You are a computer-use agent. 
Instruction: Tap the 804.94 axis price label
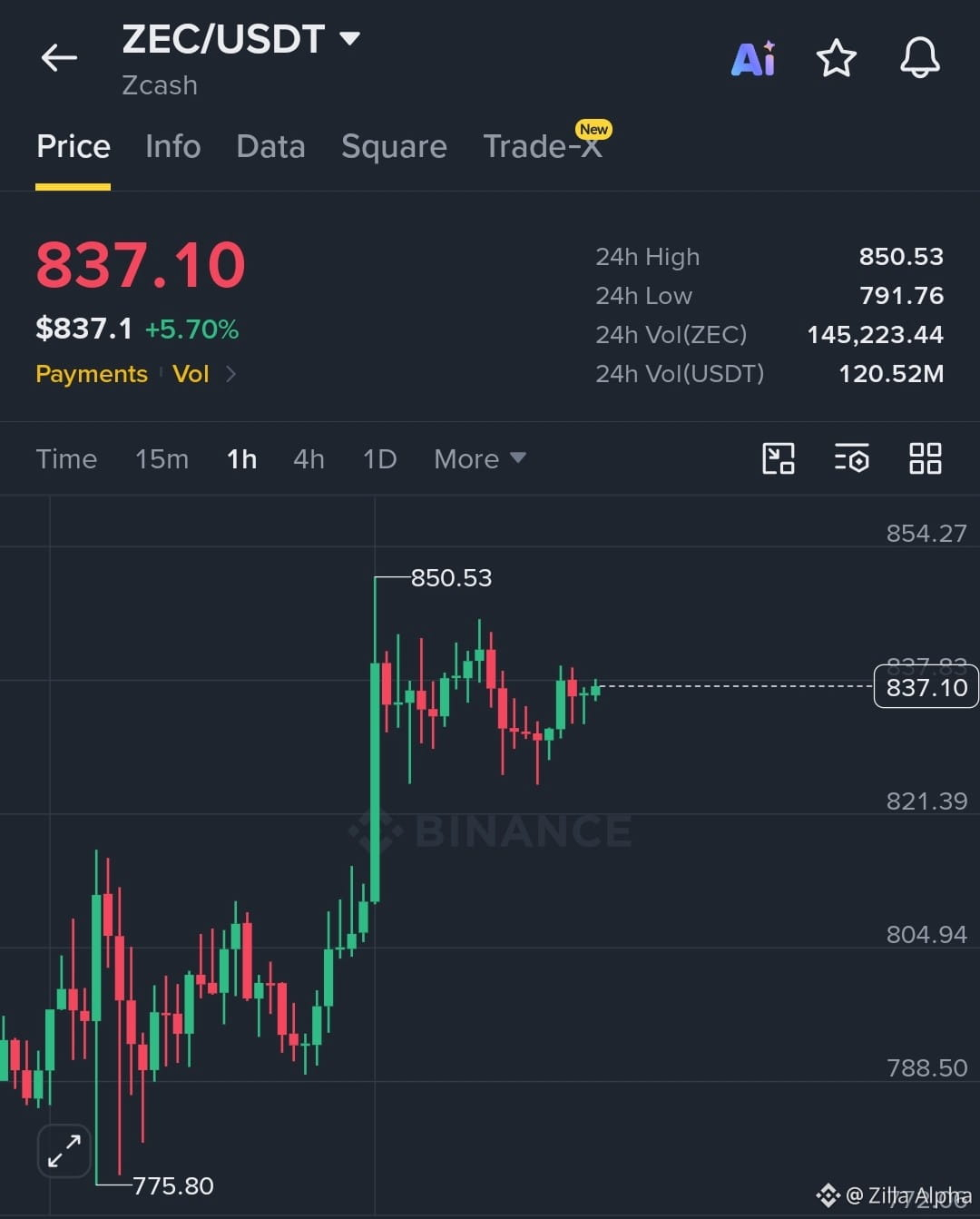926,934
